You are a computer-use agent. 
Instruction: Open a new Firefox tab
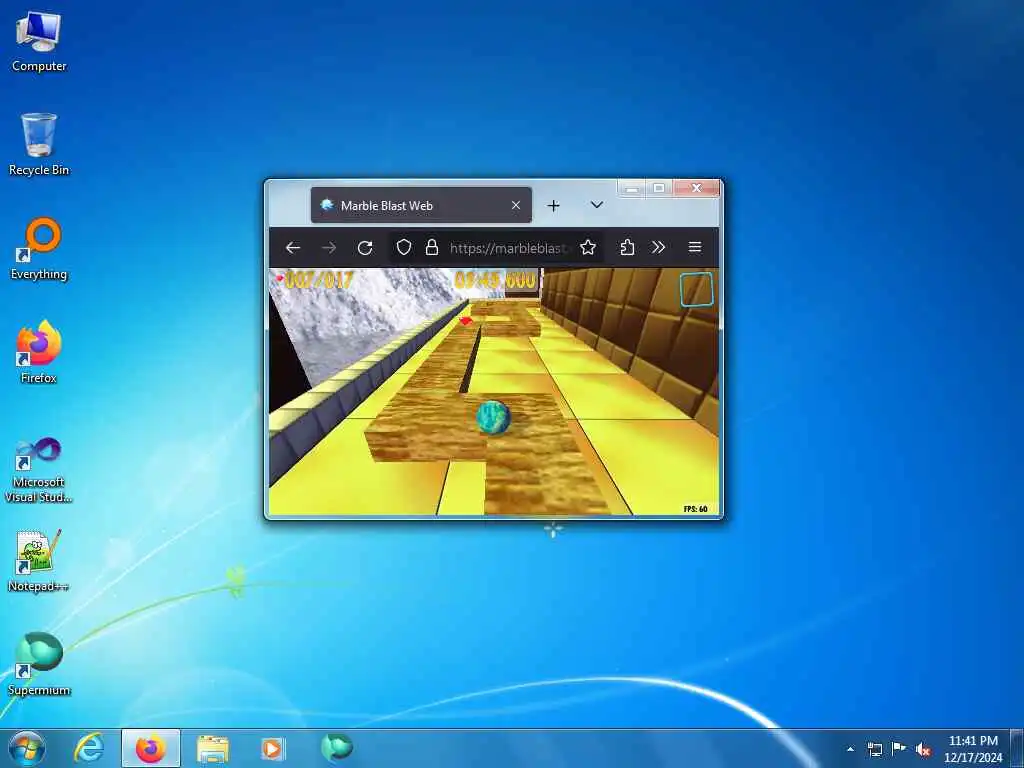(553, 206)
